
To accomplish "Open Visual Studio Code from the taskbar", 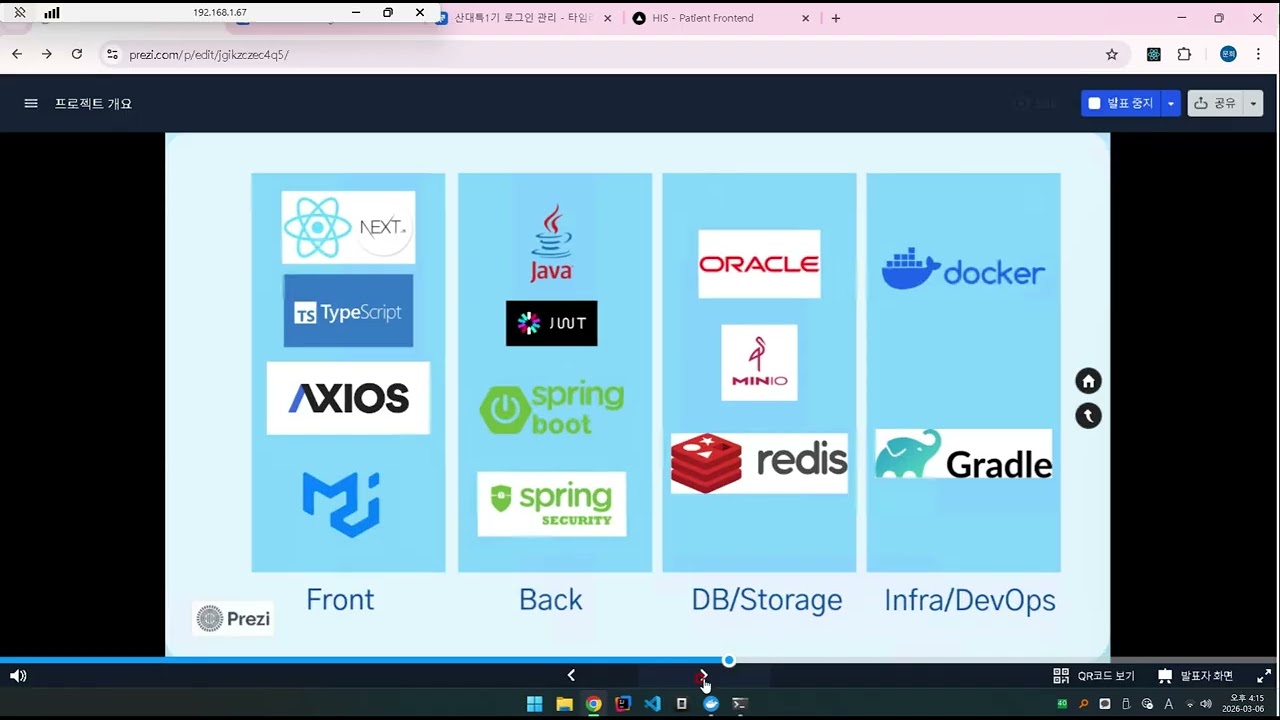I will pyautogui.click(x=652, y=704).
